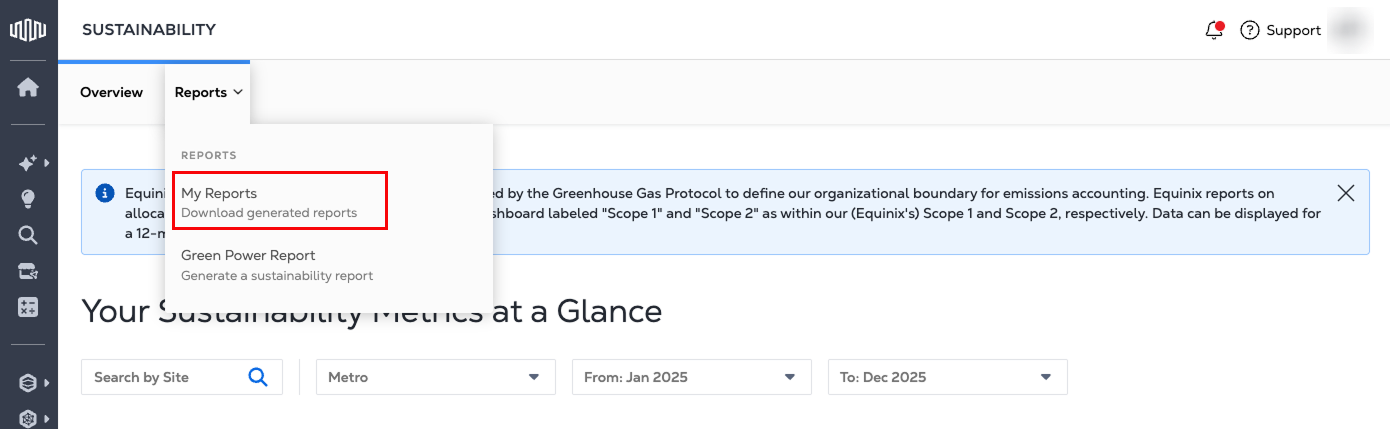This screenshot has height=429, width=1390.
Task: Open the To: Dec 2025 dropdown
Action: [x=948, y=377]
